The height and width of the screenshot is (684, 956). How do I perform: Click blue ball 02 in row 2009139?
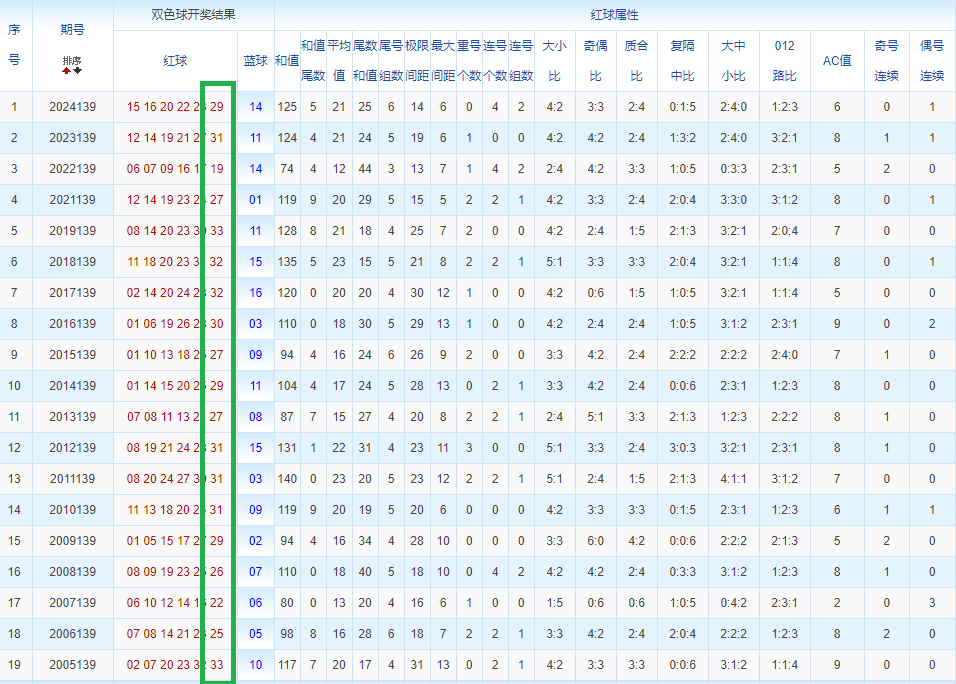point(255,541)
